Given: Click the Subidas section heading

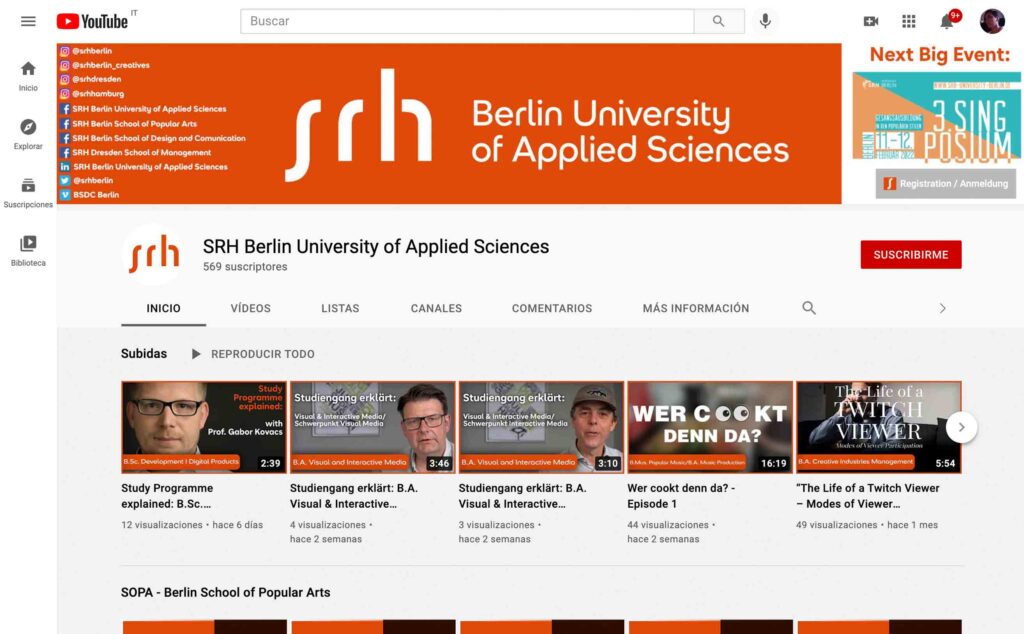Looking at the screenshot, I should [144, 353].
